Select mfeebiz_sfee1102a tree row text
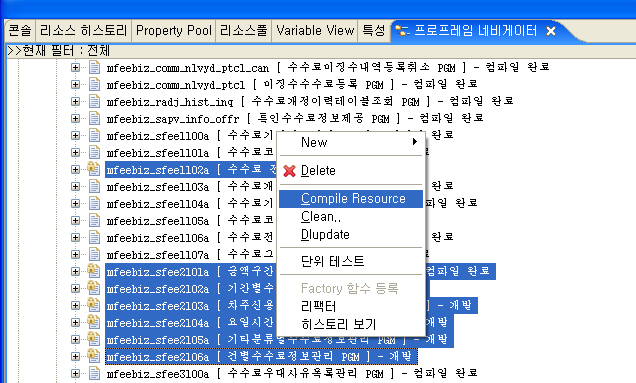Image resolution: width=636 pixels, height=383 pixels. click(x=191, y=169)
